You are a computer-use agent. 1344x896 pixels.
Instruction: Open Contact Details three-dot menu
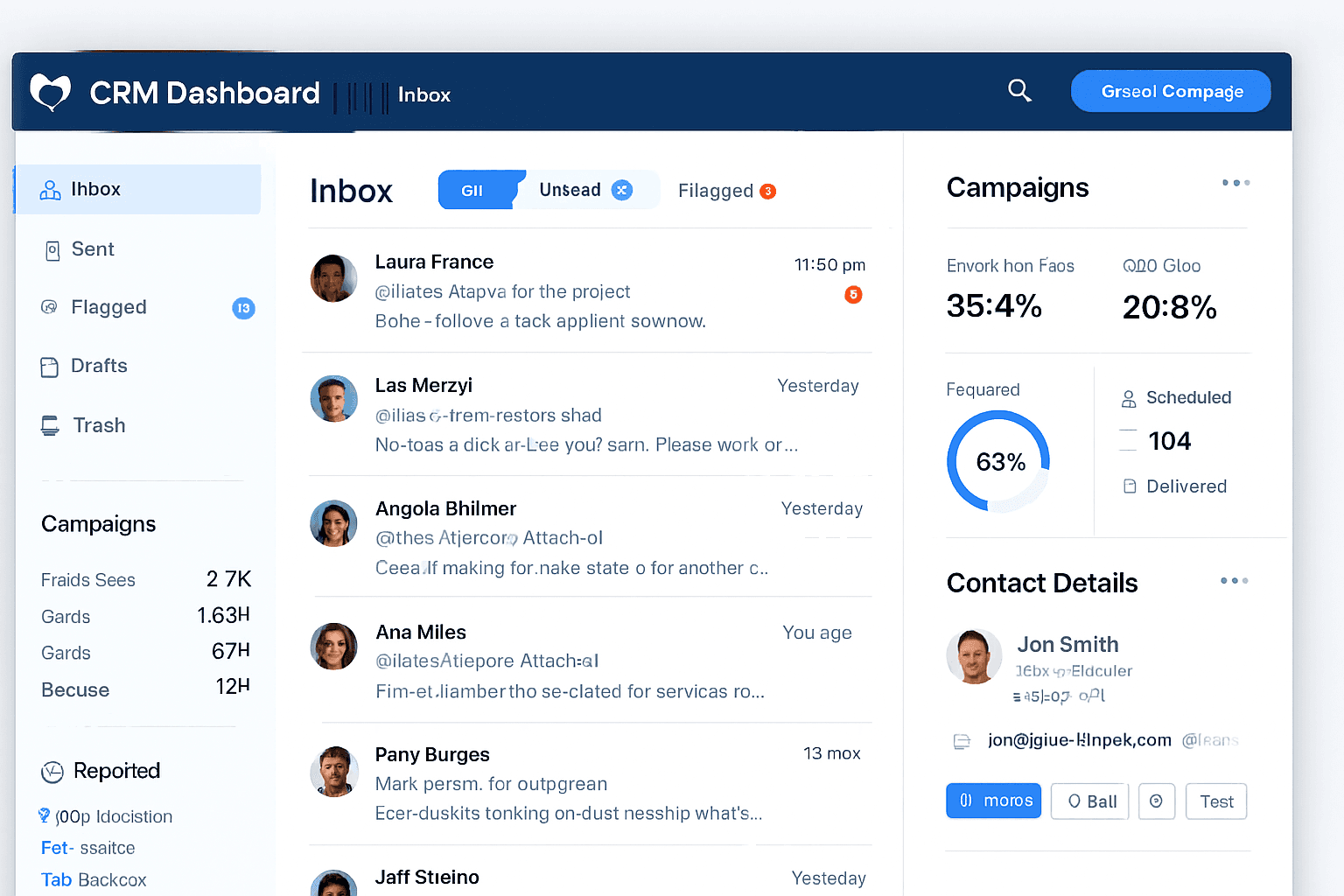1234,581
